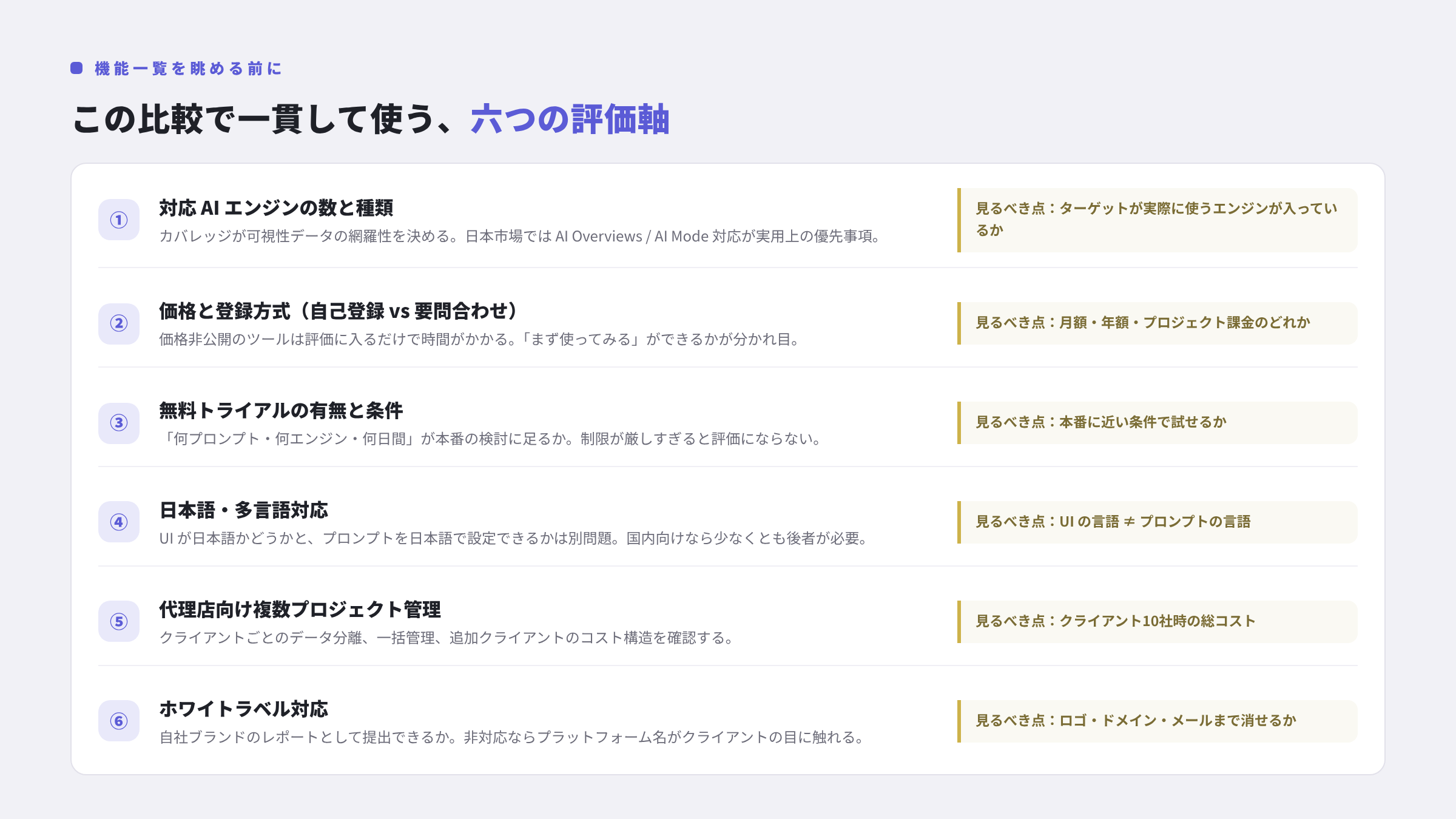
Task: Click the note about ターゲットが実際に使うエンジン
Action: coord(1158,220)
